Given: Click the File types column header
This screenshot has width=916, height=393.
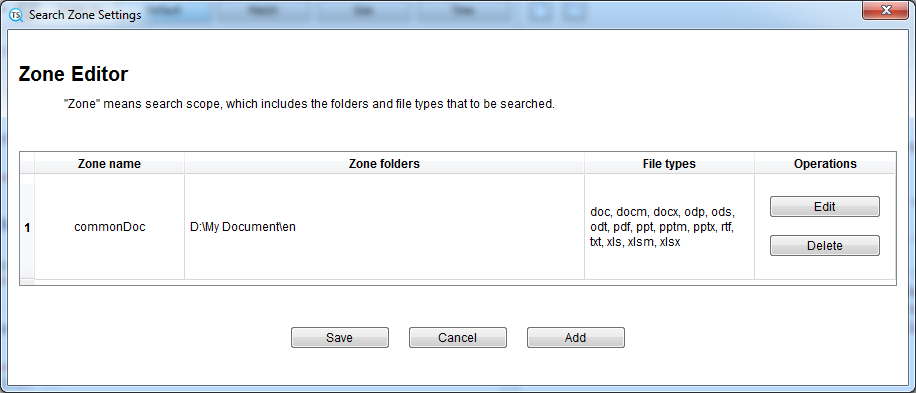Looking at the screenshot, I should point(669,164).
